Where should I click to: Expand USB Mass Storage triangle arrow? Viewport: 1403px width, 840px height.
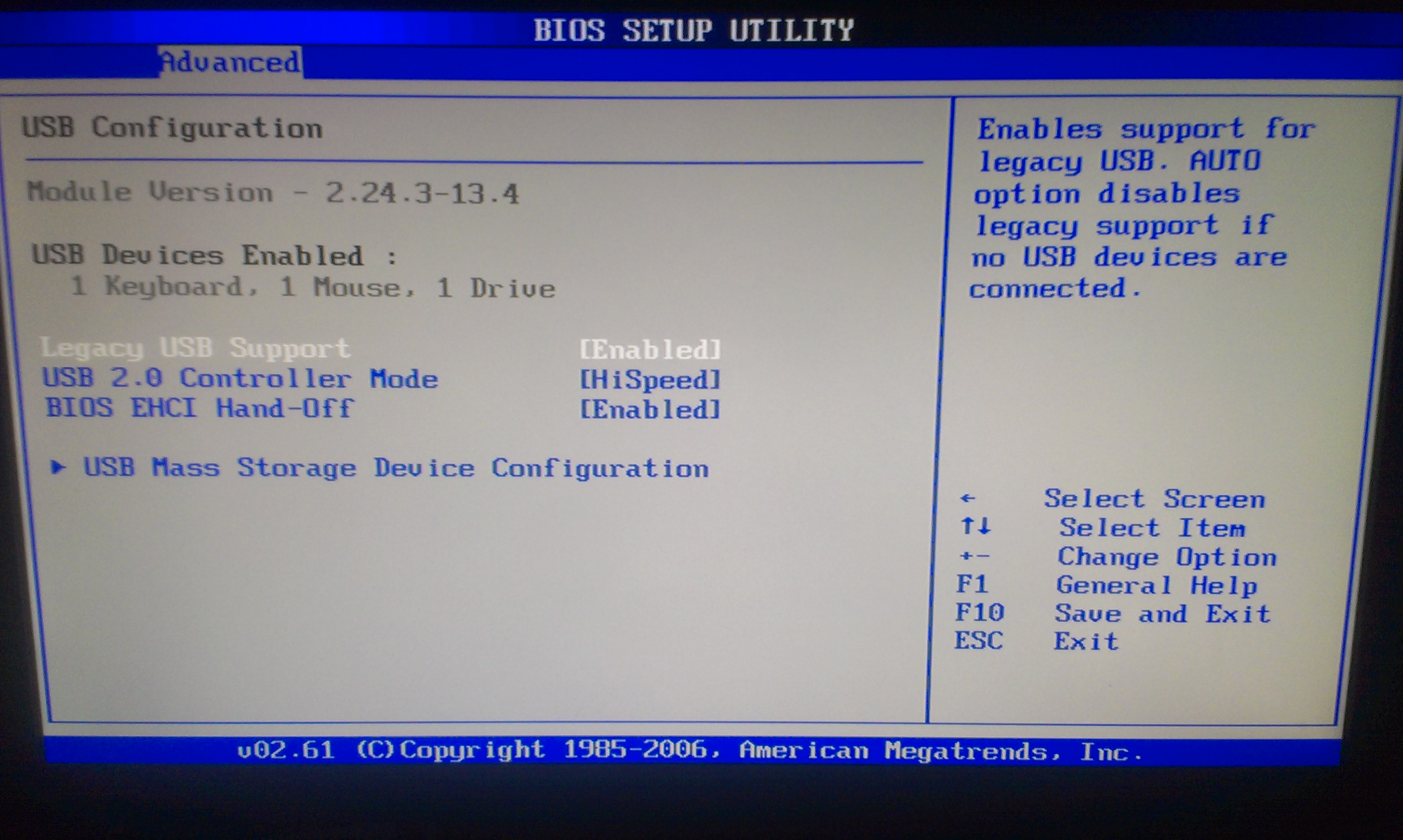(58, 468)
